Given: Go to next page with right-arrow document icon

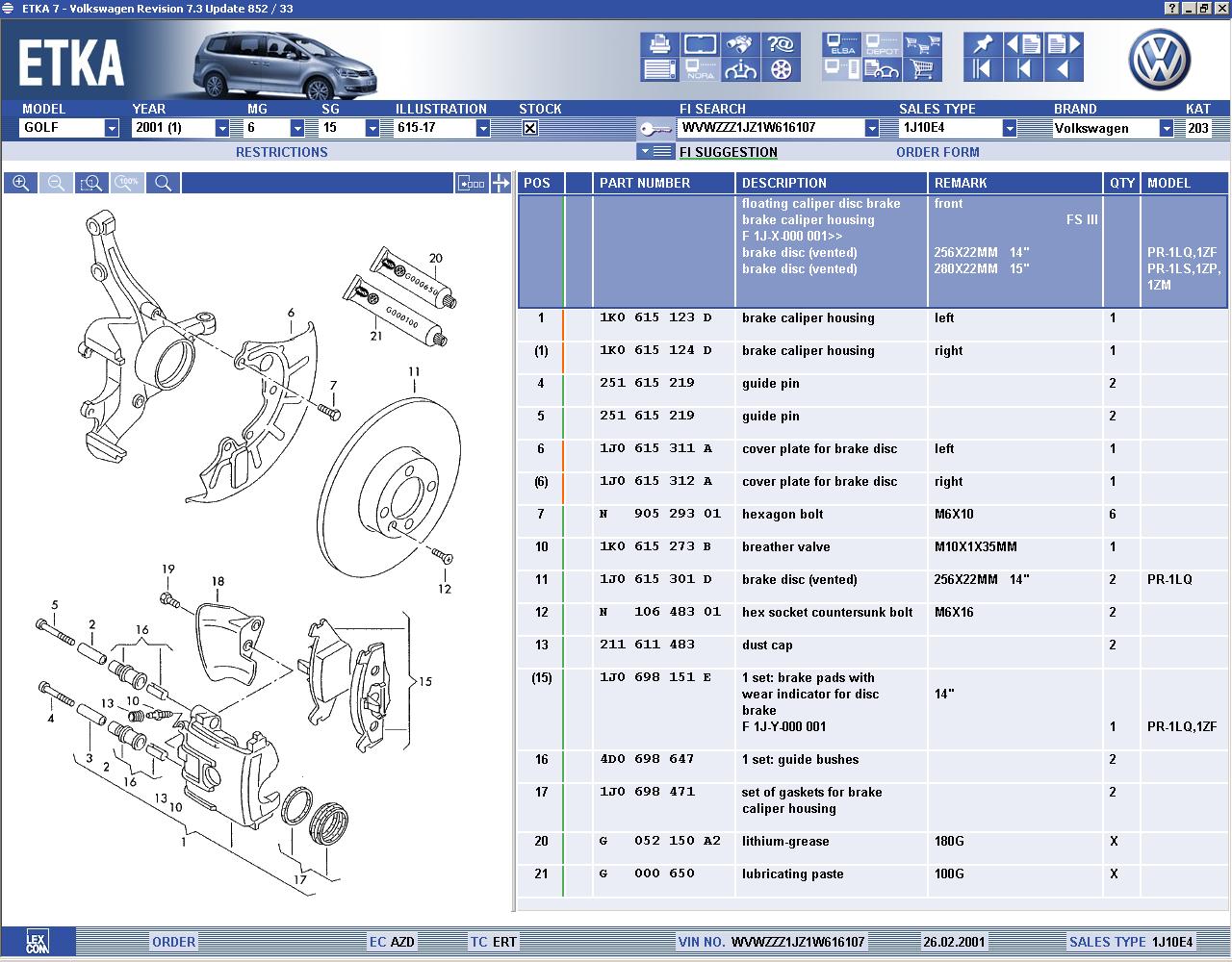Looking at the screenshot, I should [1064, 44].
